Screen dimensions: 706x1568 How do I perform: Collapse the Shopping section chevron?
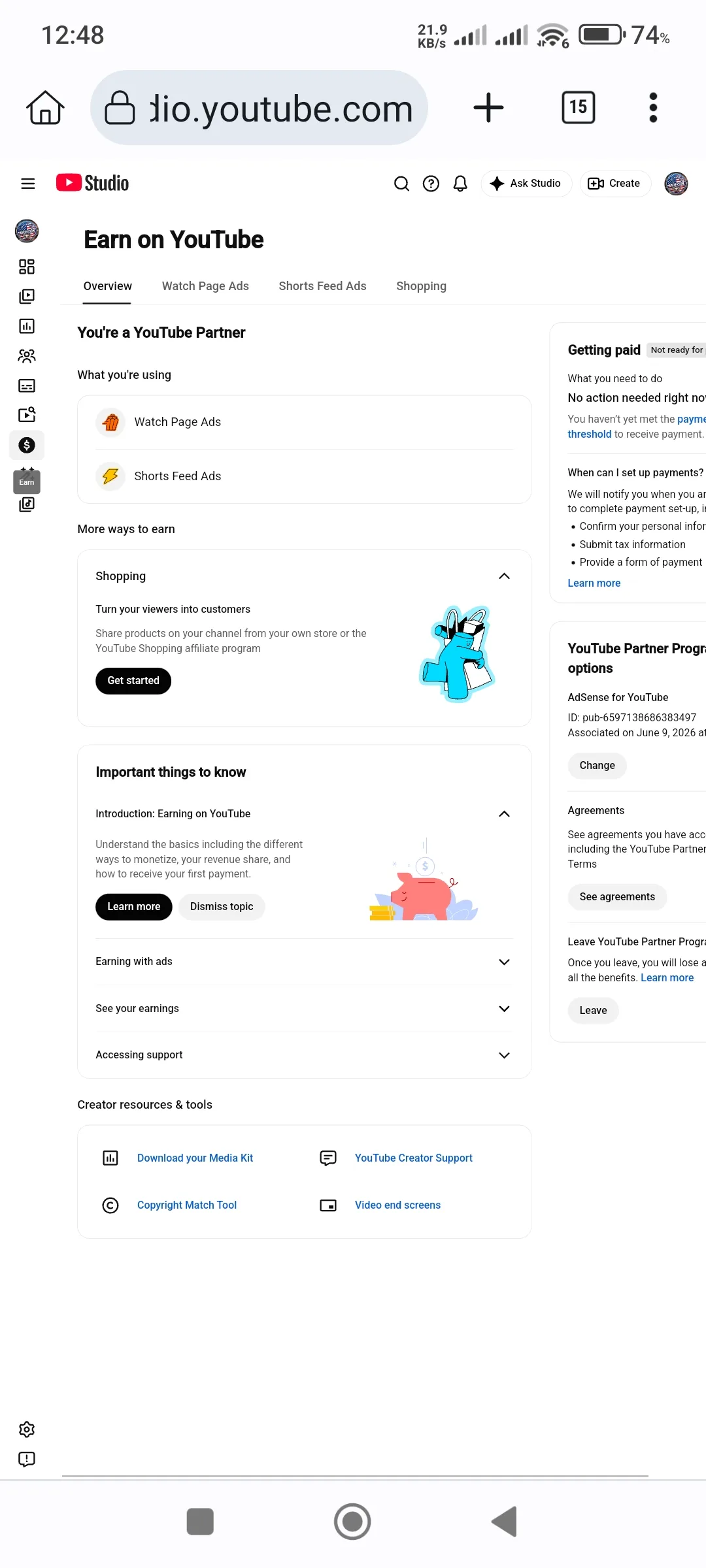point(504,576)
